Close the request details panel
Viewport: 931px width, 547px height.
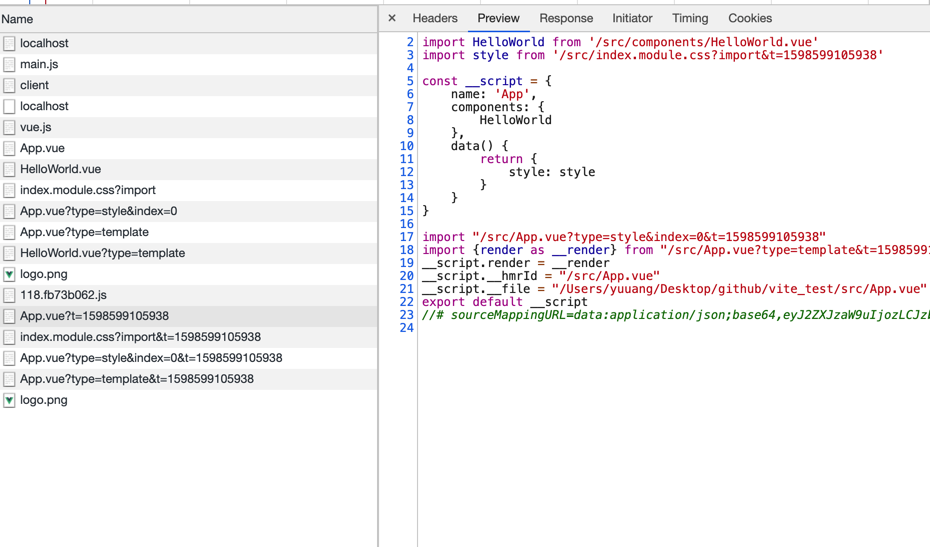click(x=392, y=18)
